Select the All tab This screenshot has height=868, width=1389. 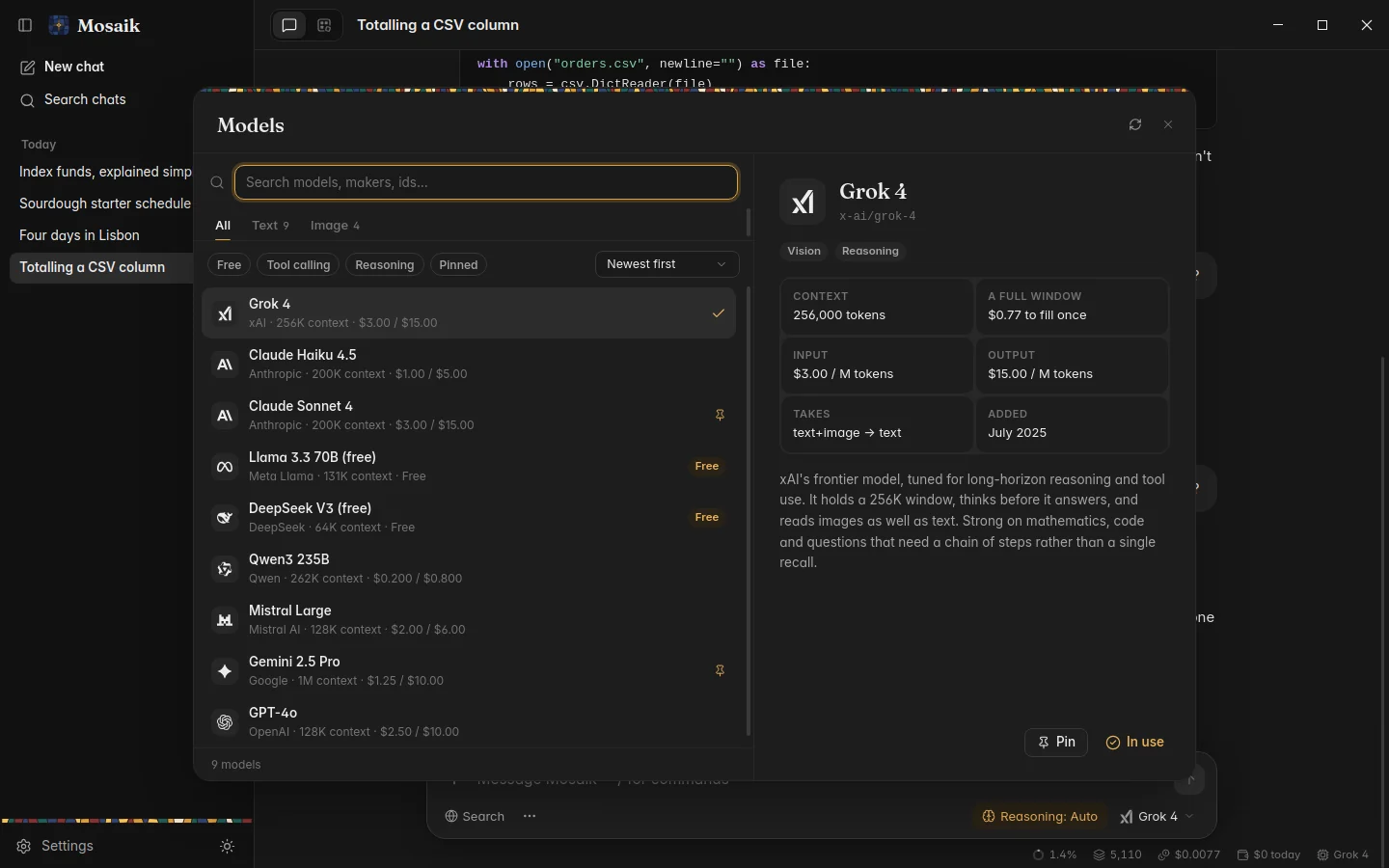pyautogui.click(x=223, y=225)
